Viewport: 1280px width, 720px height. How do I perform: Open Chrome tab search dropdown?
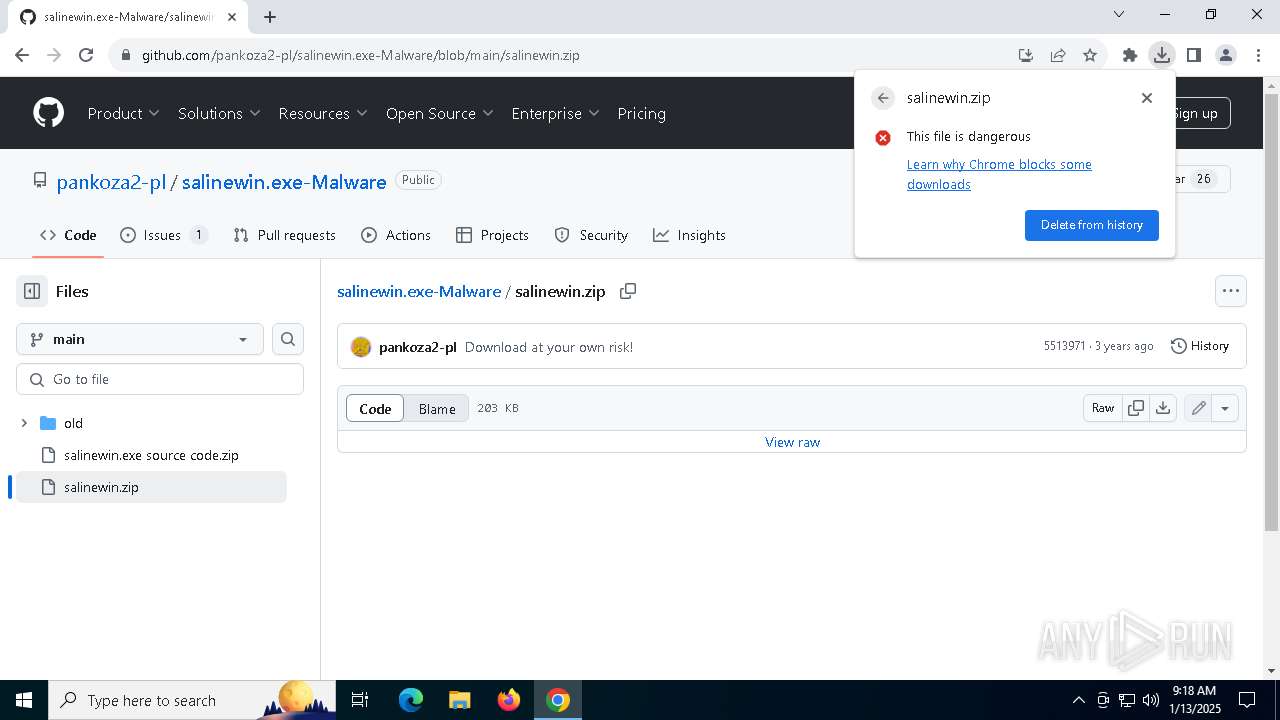click(1119, 15)
